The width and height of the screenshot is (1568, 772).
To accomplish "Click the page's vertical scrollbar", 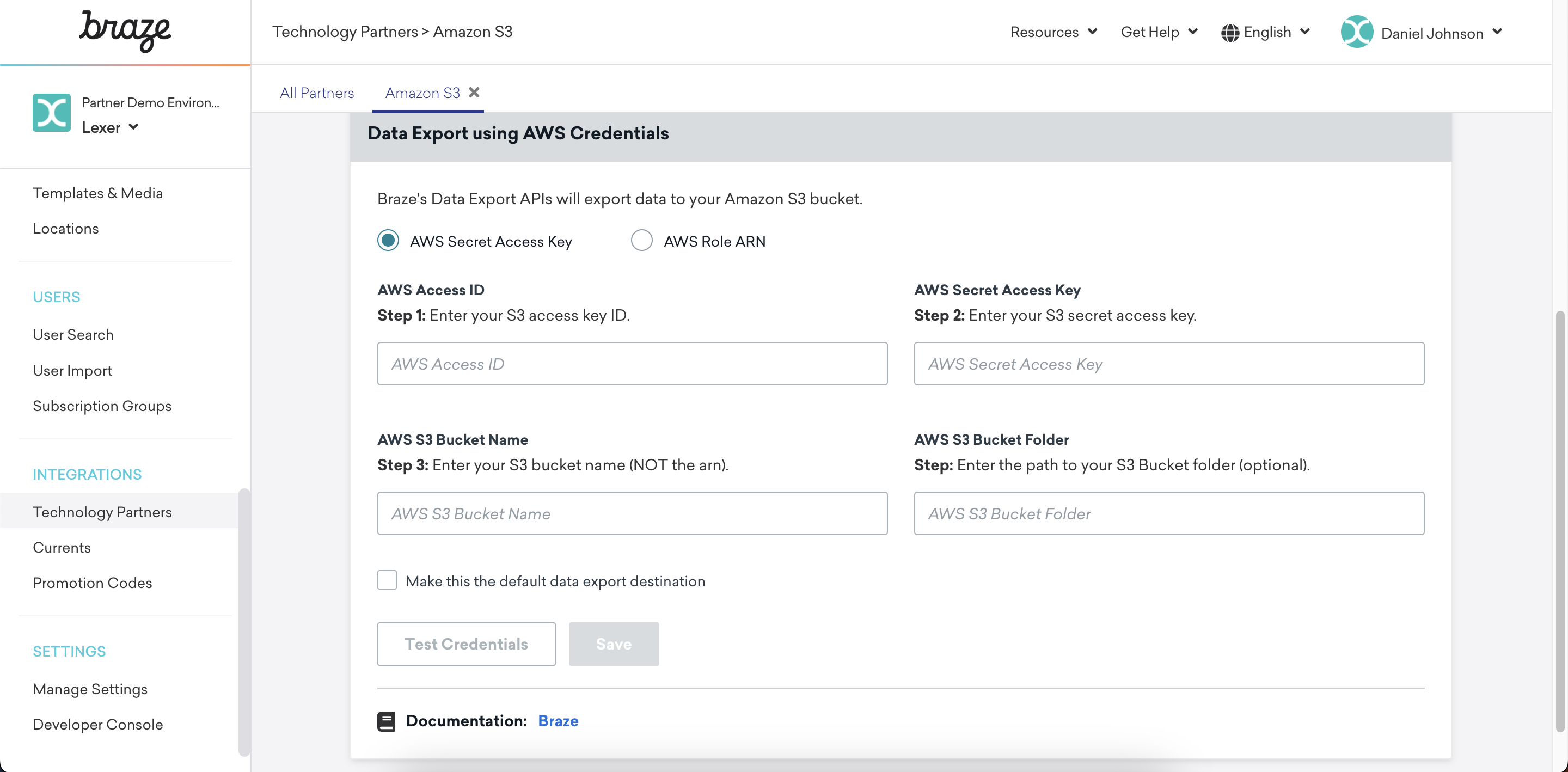I will click(1559, 520).
